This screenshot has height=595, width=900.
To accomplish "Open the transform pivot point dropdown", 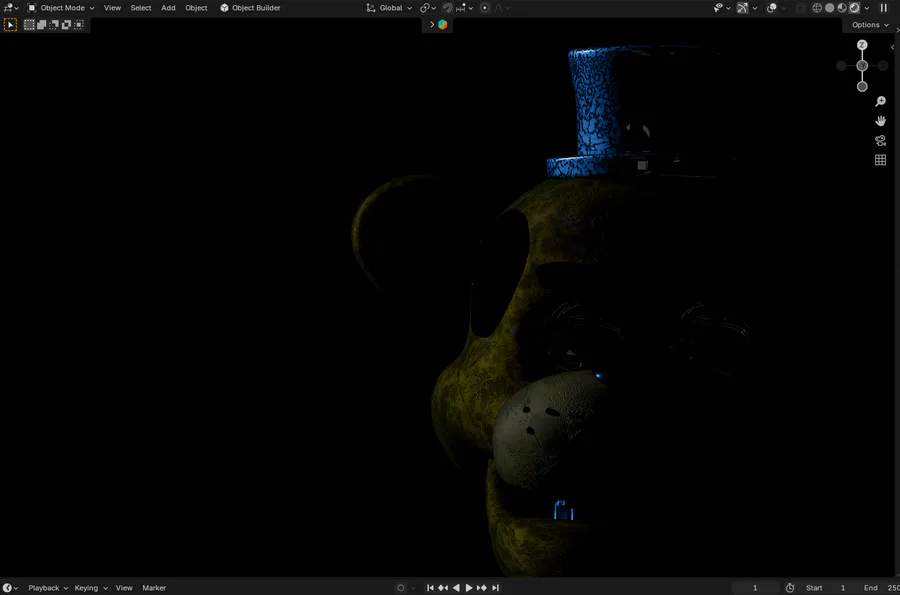I will [x=428, y=7].
